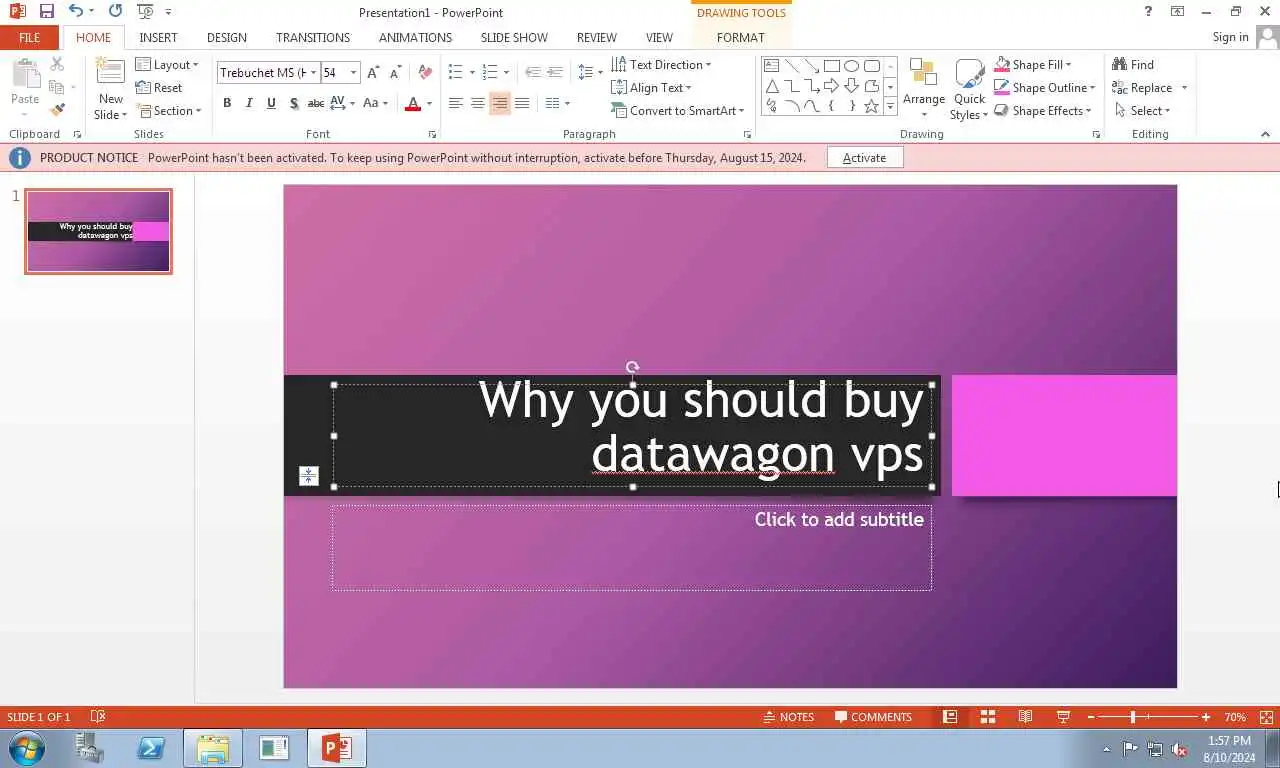The width and height of the screenshot is (1280, 768).
Task: Click Sign in at top right
Action: 1230,37
